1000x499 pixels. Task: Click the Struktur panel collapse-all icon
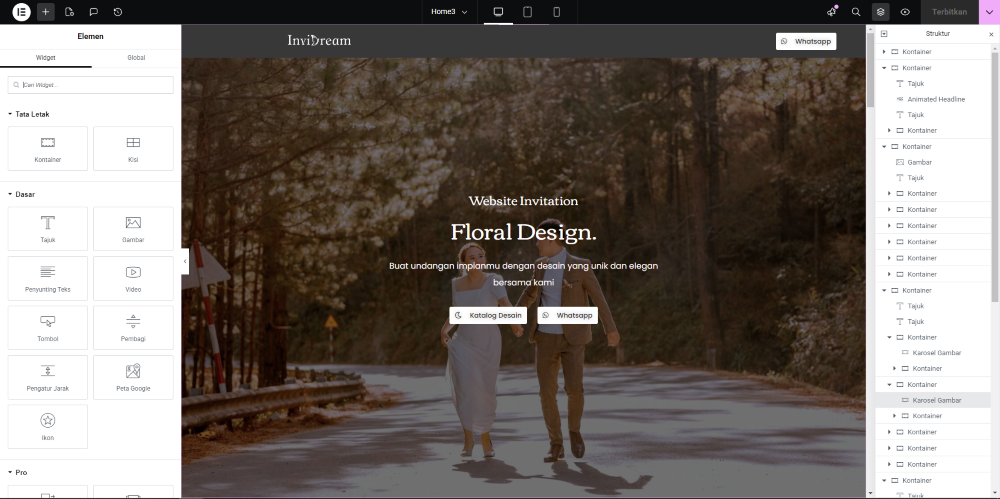point(884,34)
